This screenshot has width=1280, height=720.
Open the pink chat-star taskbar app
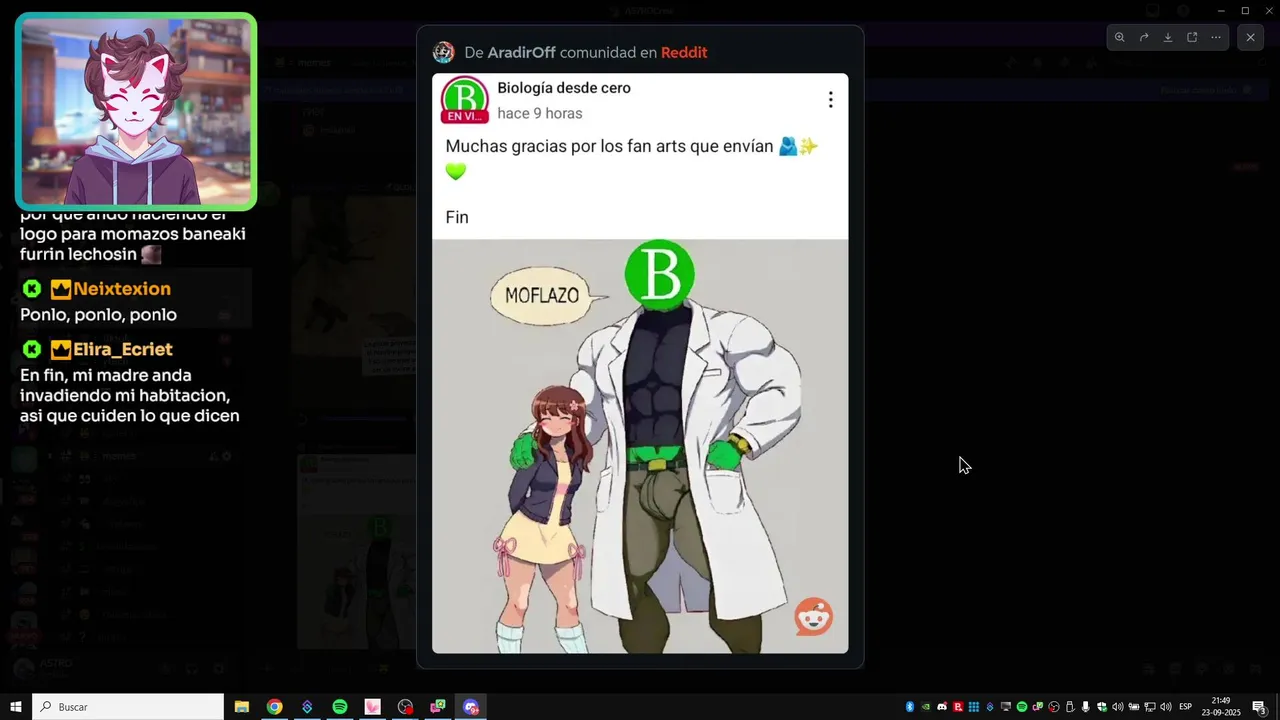pyautogui.click(x=438, y=707)
